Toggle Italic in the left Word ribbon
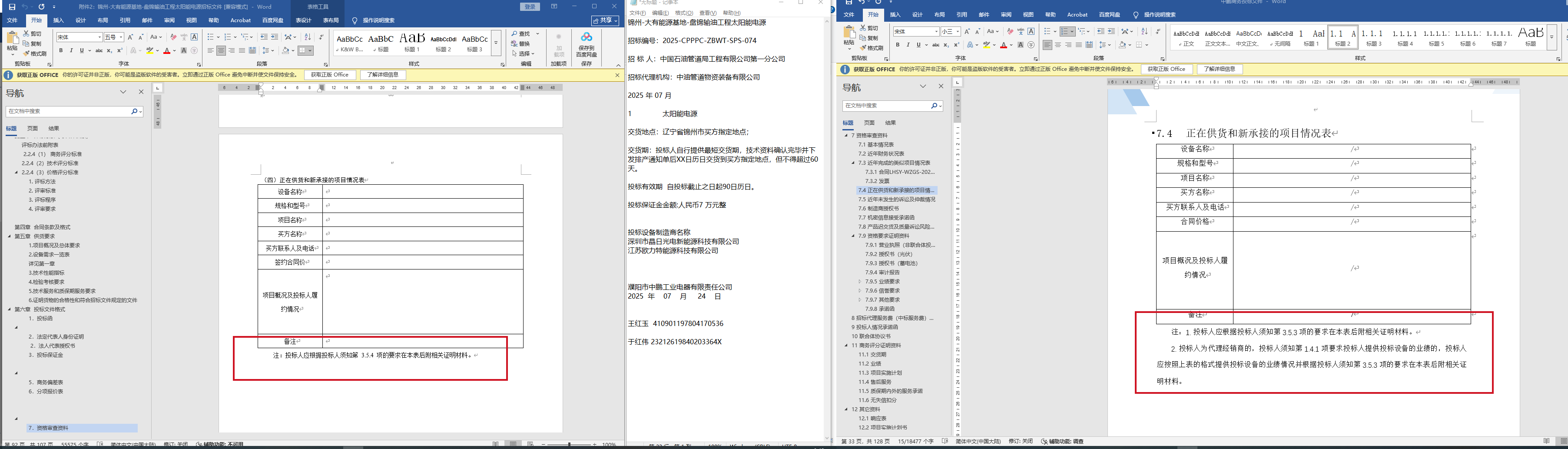 (71, 50)
